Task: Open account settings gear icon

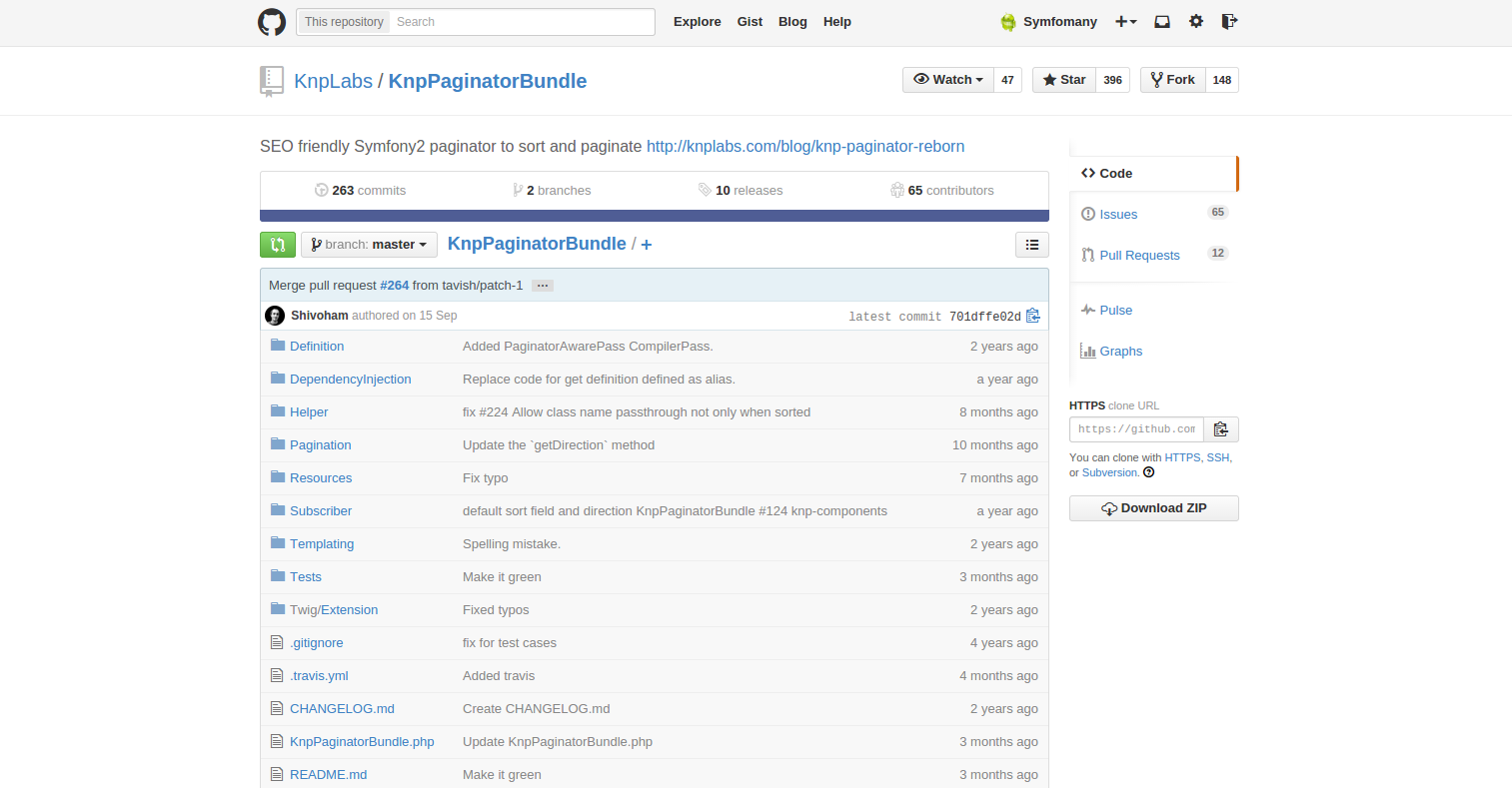Action: [1196, 22]
